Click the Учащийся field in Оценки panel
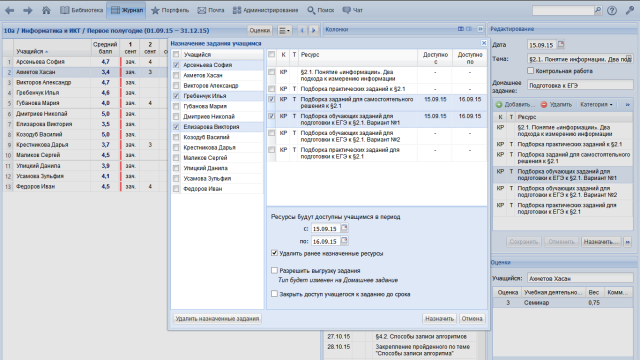Viewport: 640px width, 360px height. [x=580, y=278]
